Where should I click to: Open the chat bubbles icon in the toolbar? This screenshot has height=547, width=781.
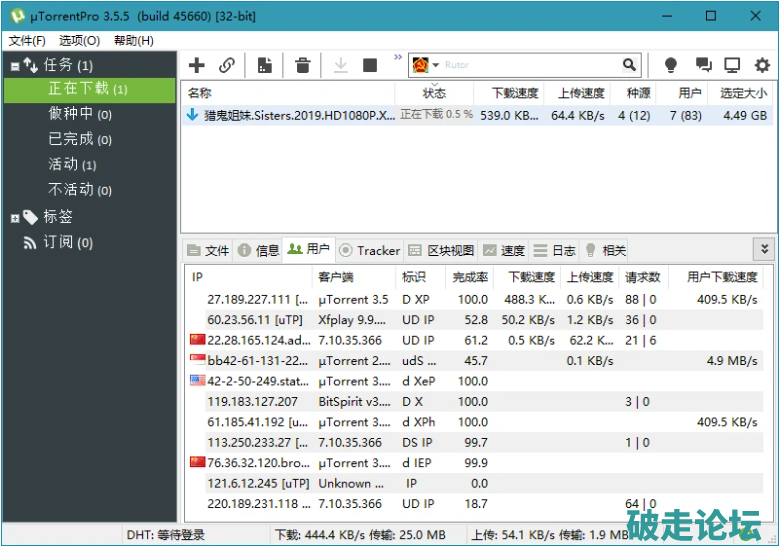pos(703,65)
